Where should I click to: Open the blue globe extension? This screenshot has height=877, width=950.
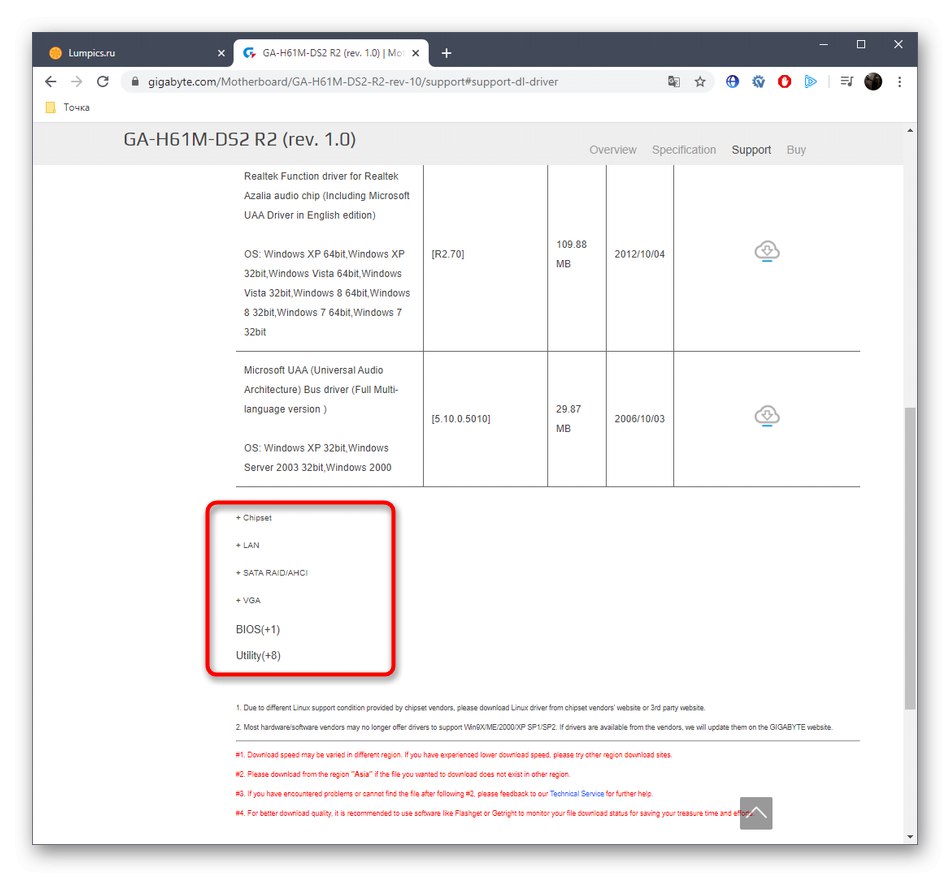pos(732,81)
